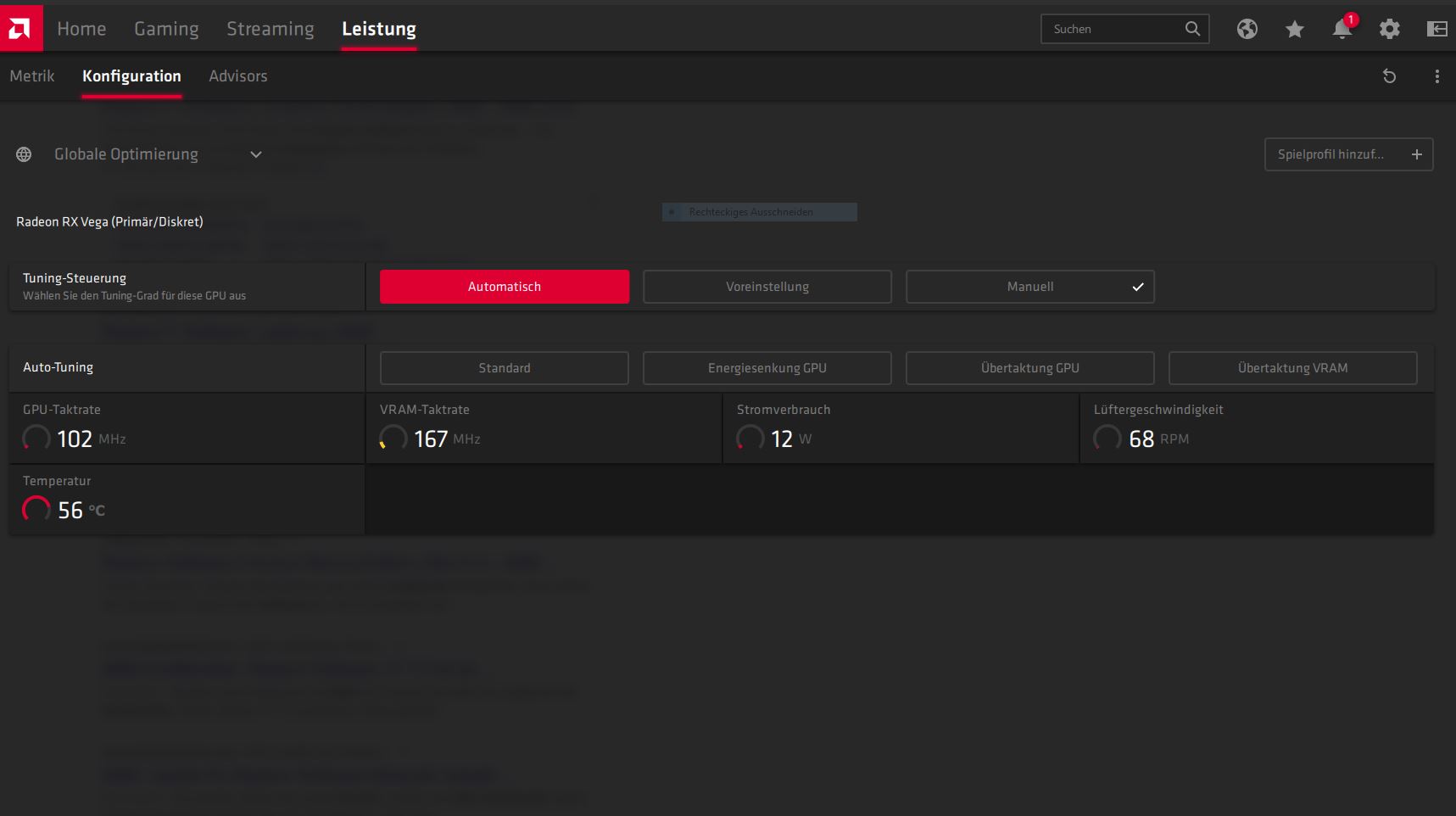This screenshot has width=1456, height=816.
Task: Open the Metrik sub-tab
Action: tap(32, 76)
